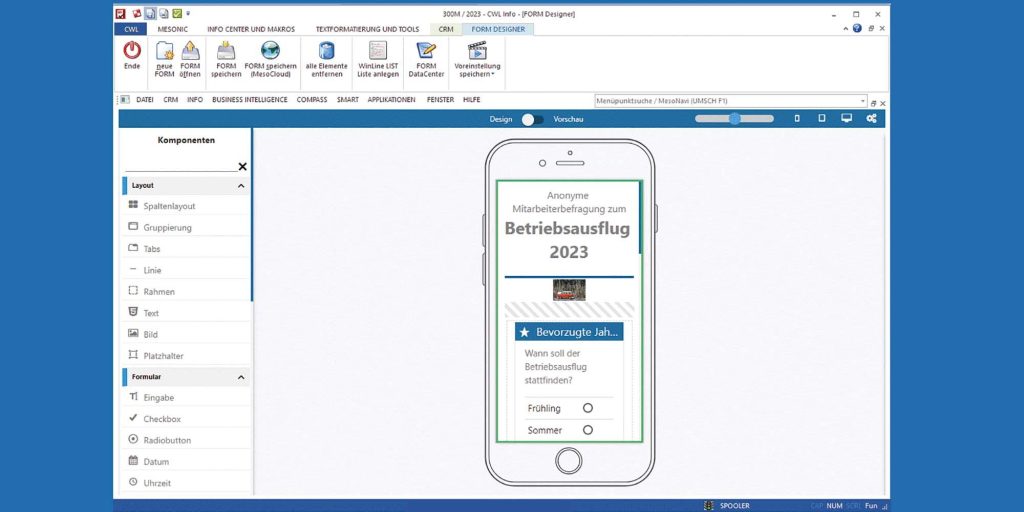The width and height of the screenshot is (1024, 512).
Task: Open the gears settings icon
Action: coord(871,118)
